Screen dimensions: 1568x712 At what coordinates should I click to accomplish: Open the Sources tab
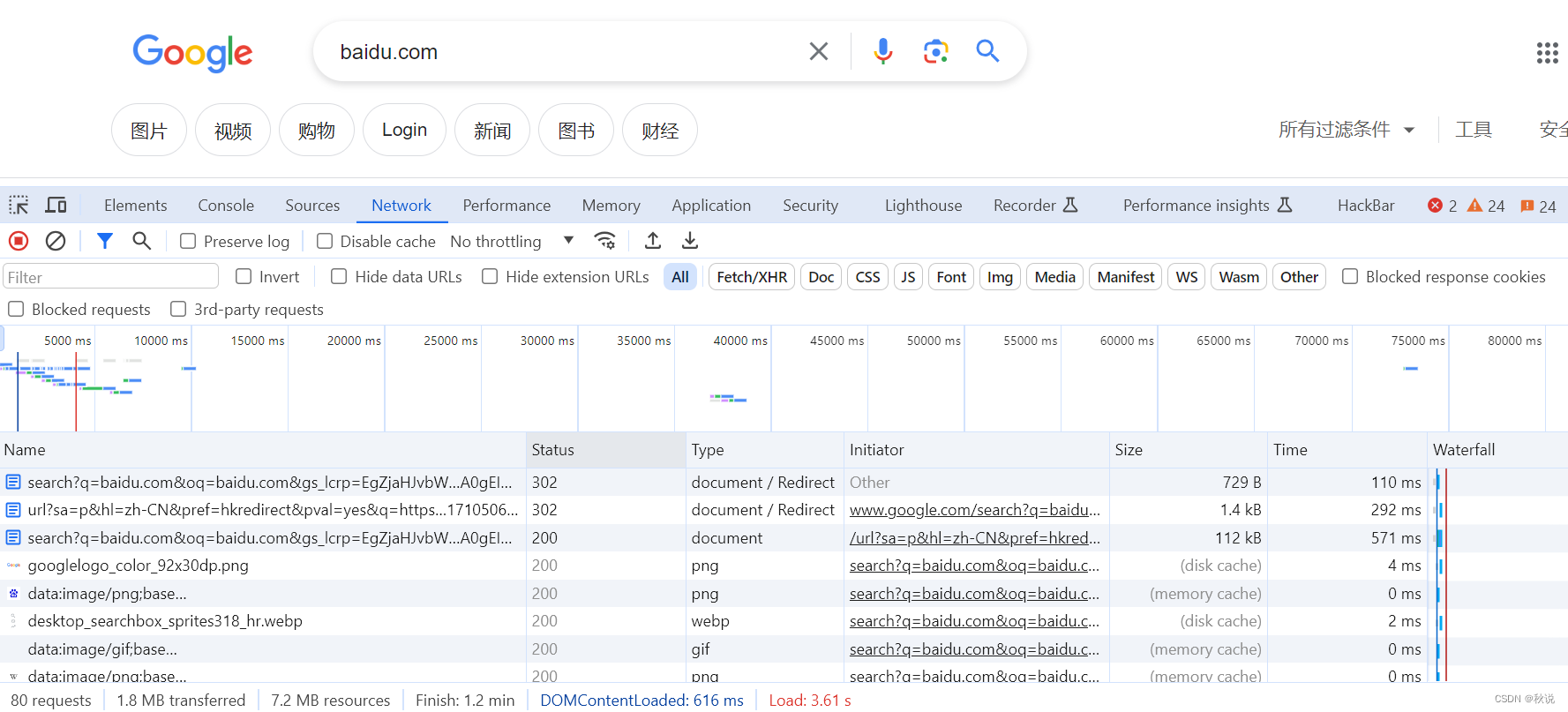point(312,206)
